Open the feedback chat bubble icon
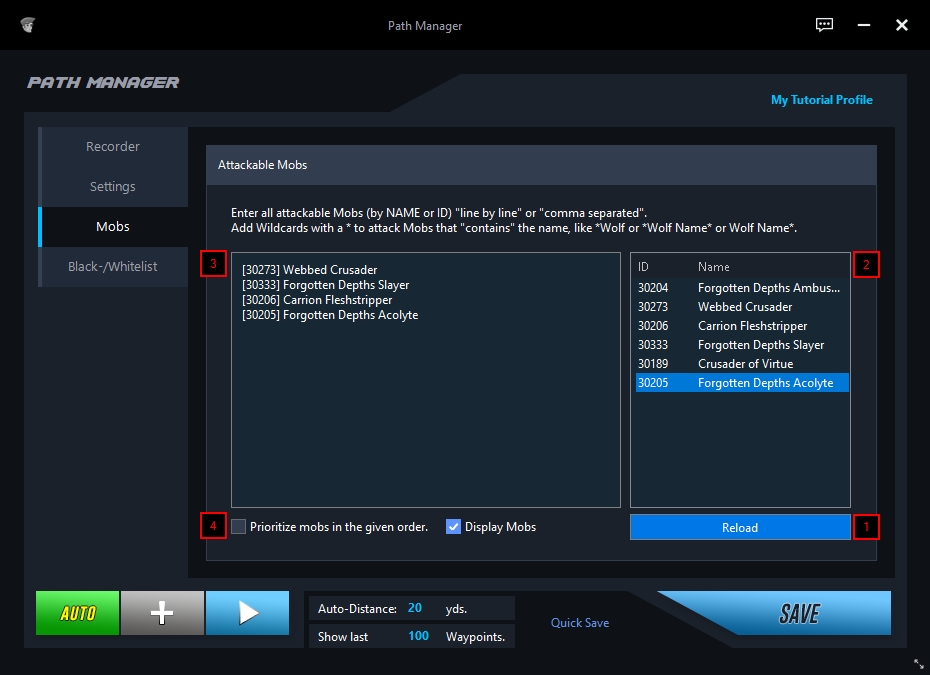This screenshot has height=675, width=930. tap(824, 25)
